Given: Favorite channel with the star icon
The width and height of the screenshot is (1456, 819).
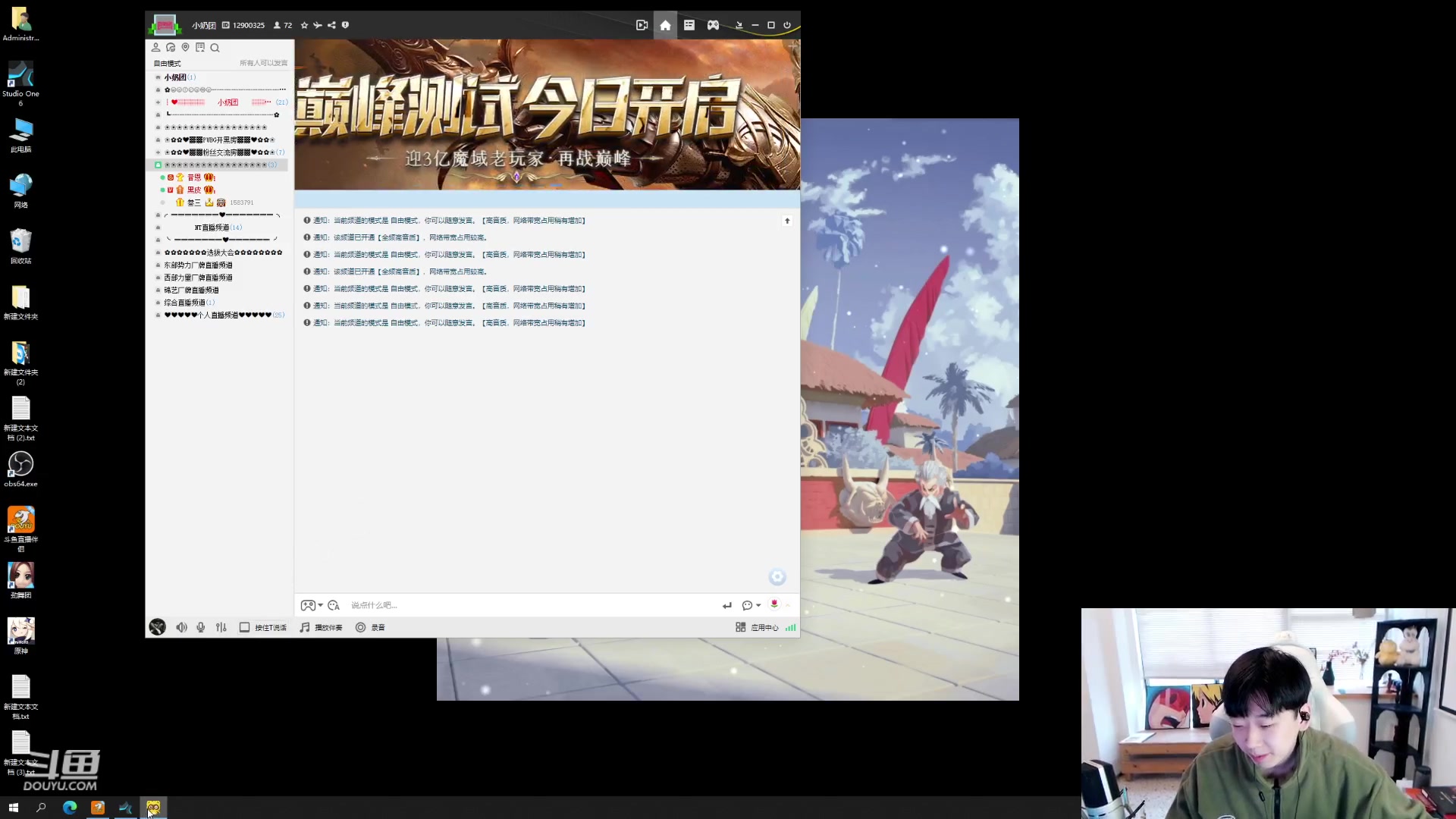Looking at the screenshot, I should (x=304, y=25).
